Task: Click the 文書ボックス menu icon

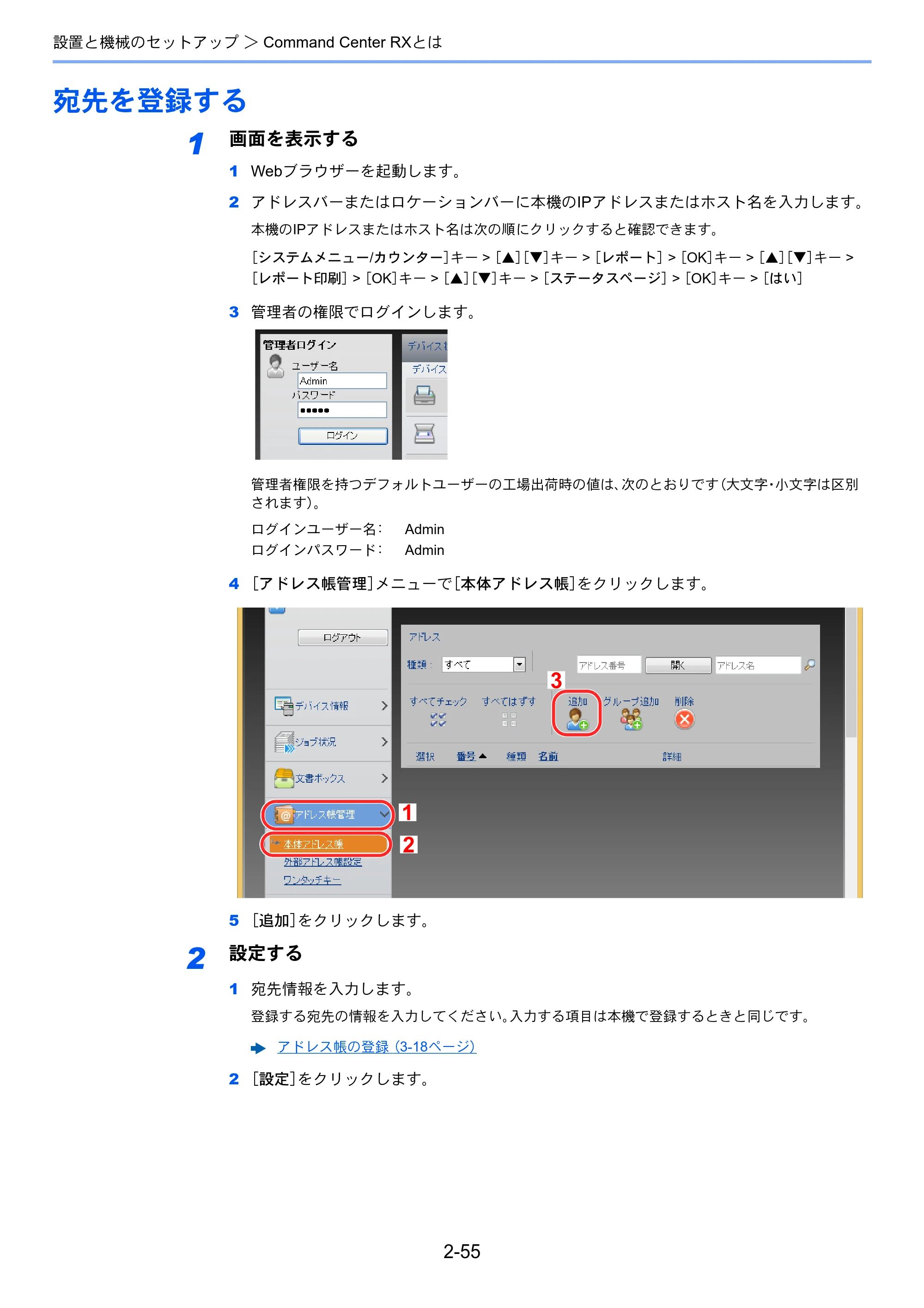Action: tap(284, 778)
